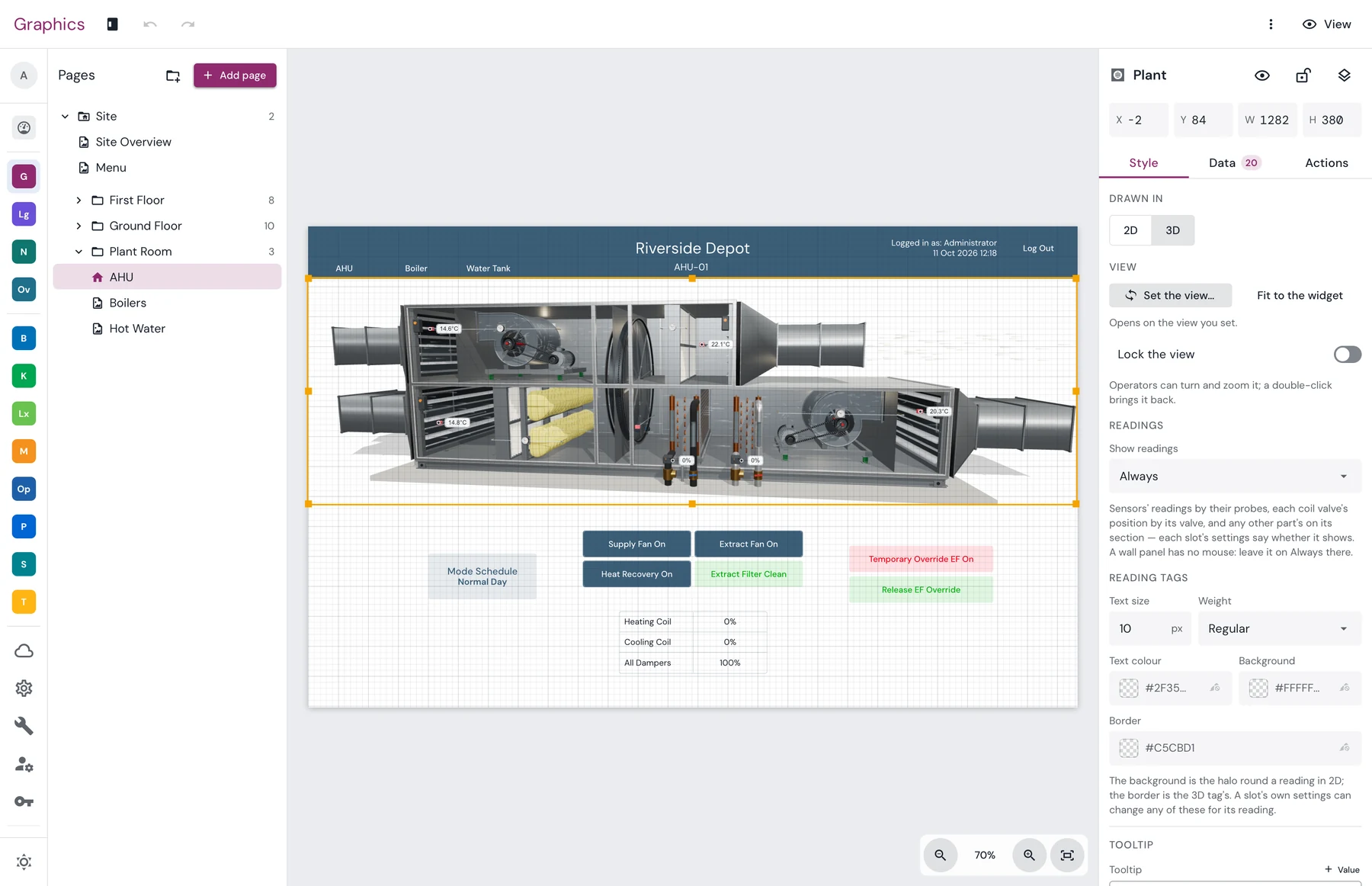
Task: Open the dashboard gauge icon in sidebar
Action: [x=24, y=127]
